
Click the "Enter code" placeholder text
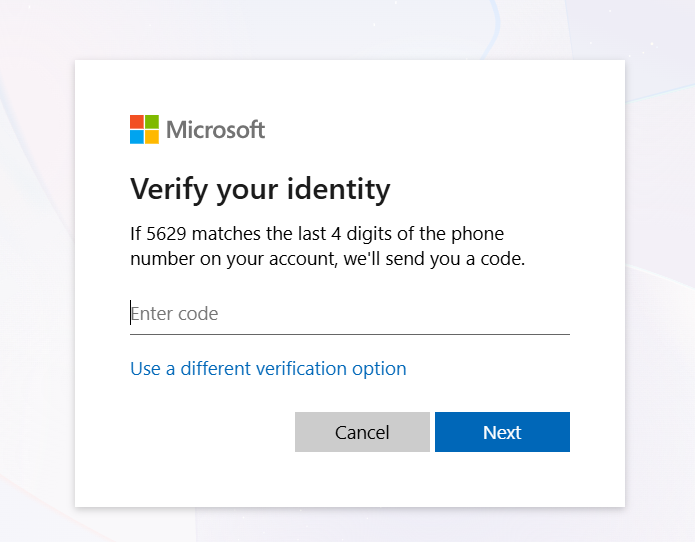coord(175,314)
